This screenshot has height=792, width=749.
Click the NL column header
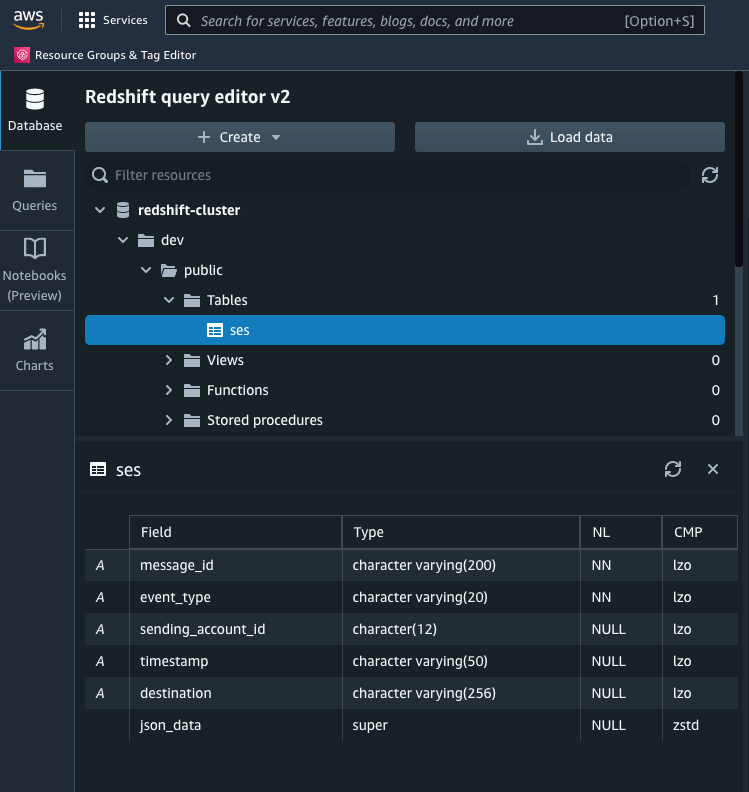point(621,532)
